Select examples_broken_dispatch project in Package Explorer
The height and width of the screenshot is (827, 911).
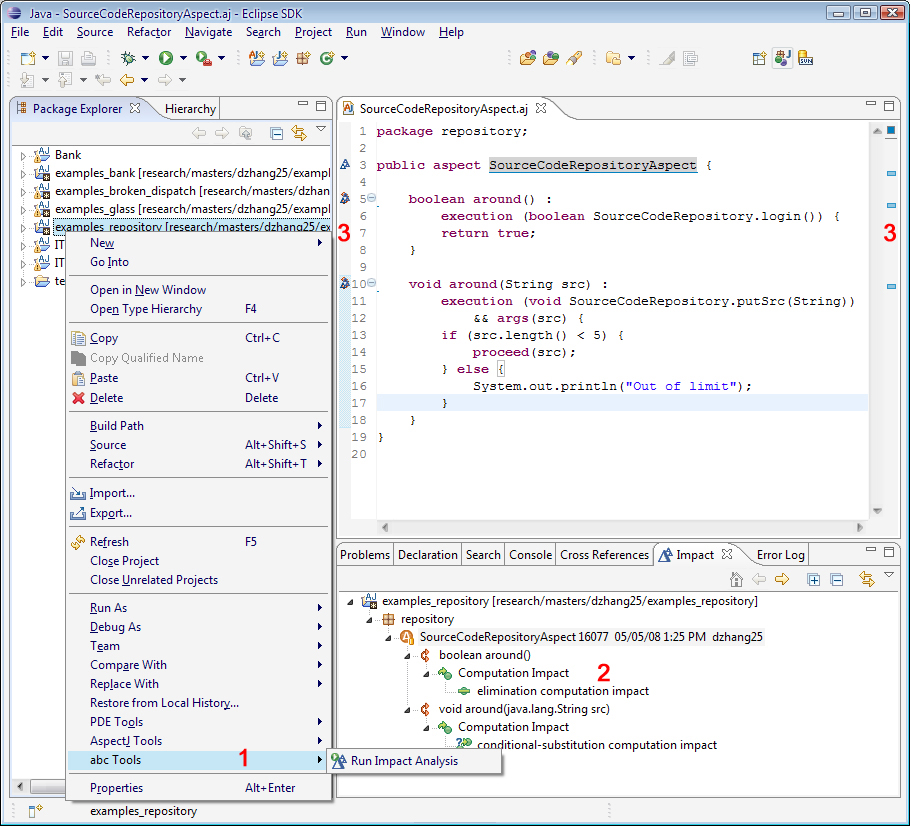[192, 191]
